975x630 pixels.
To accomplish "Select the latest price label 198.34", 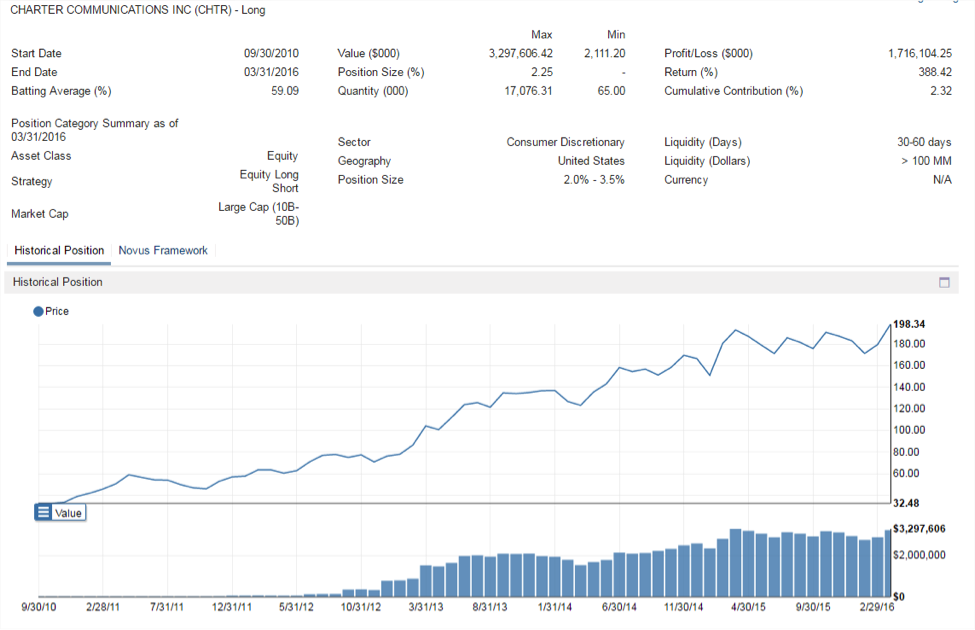I will pyautogui.click(x=909, y=324).
